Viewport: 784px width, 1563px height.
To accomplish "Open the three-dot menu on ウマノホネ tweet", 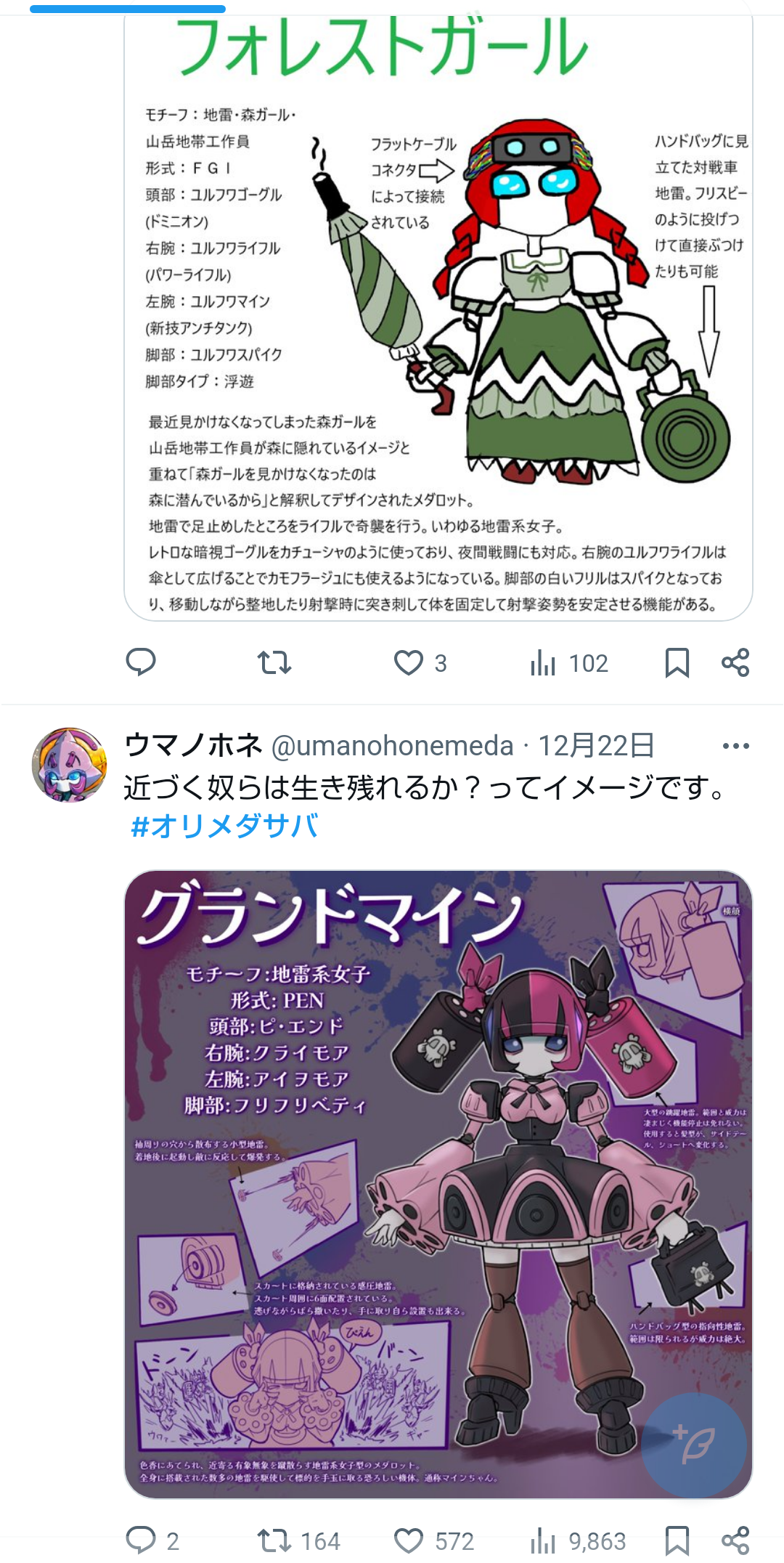I will coord(735,746).
